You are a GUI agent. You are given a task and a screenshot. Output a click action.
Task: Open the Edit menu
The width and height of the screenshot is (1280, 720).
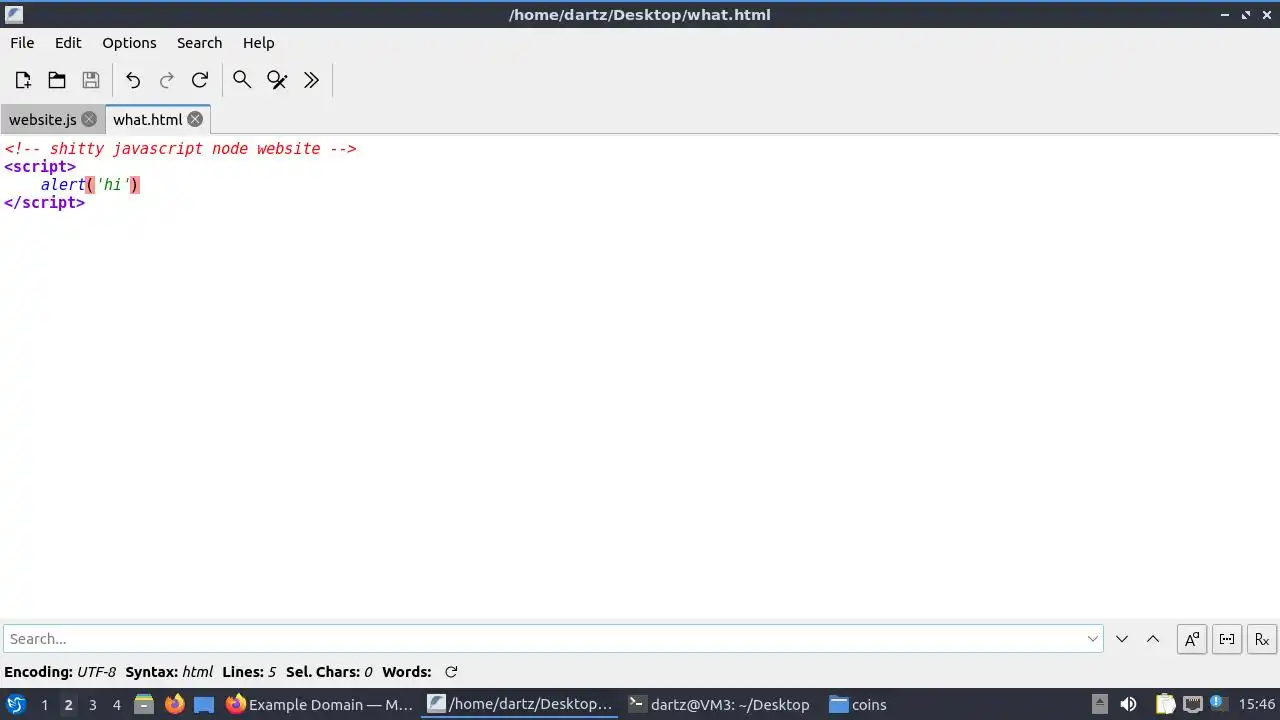point(68,43)
